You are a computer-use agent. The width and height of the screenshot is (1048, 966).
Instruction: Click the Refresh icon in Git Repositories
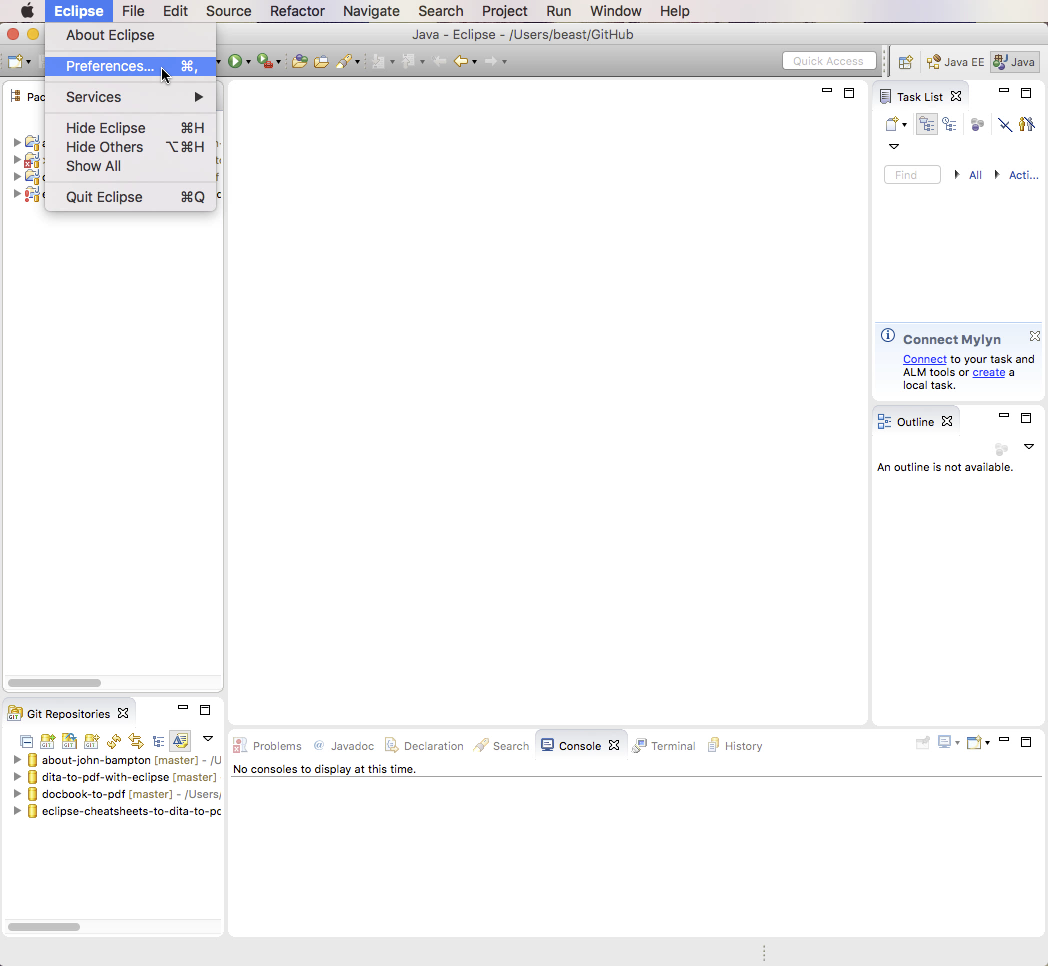[114, 741]
